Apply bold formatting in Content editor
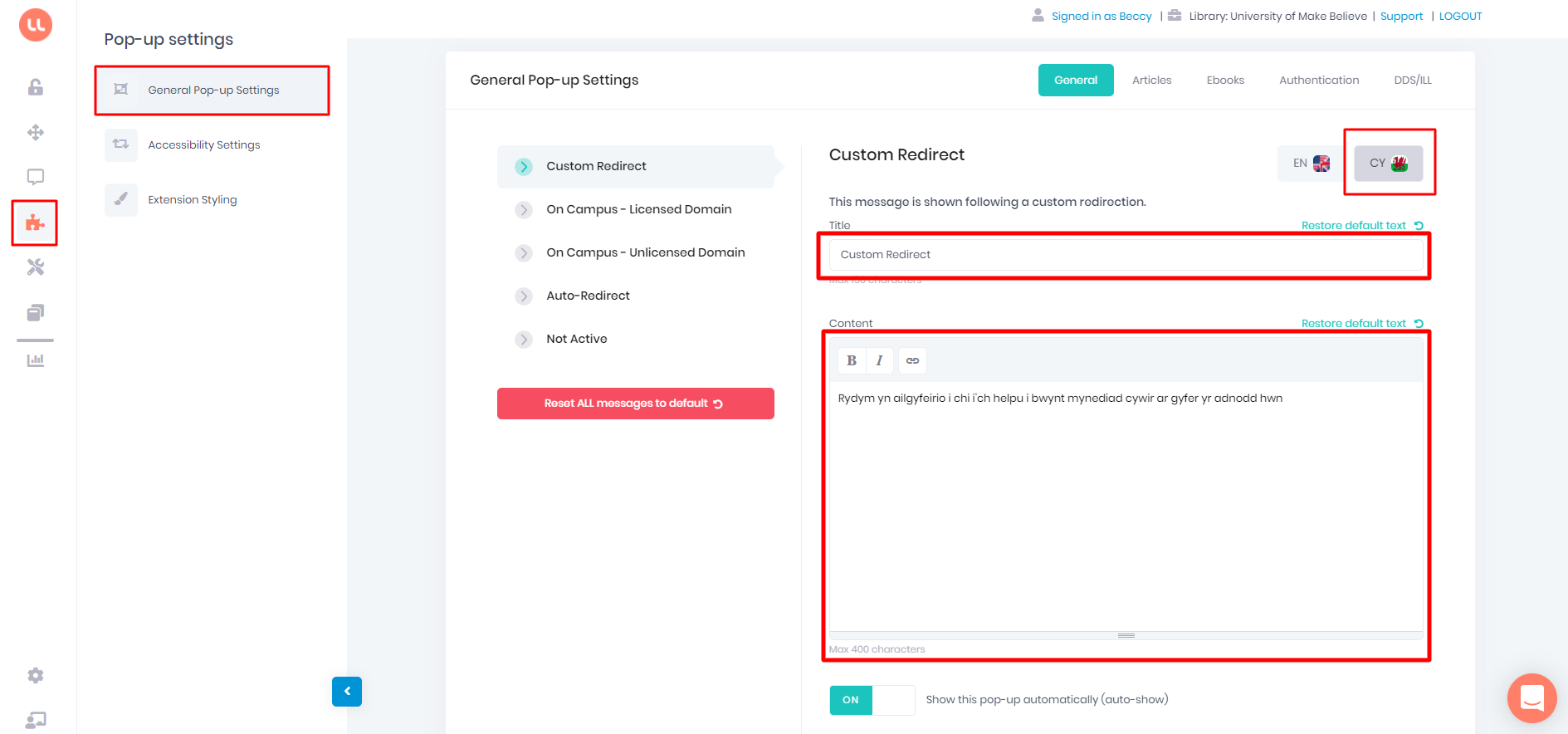 [852, 360]
